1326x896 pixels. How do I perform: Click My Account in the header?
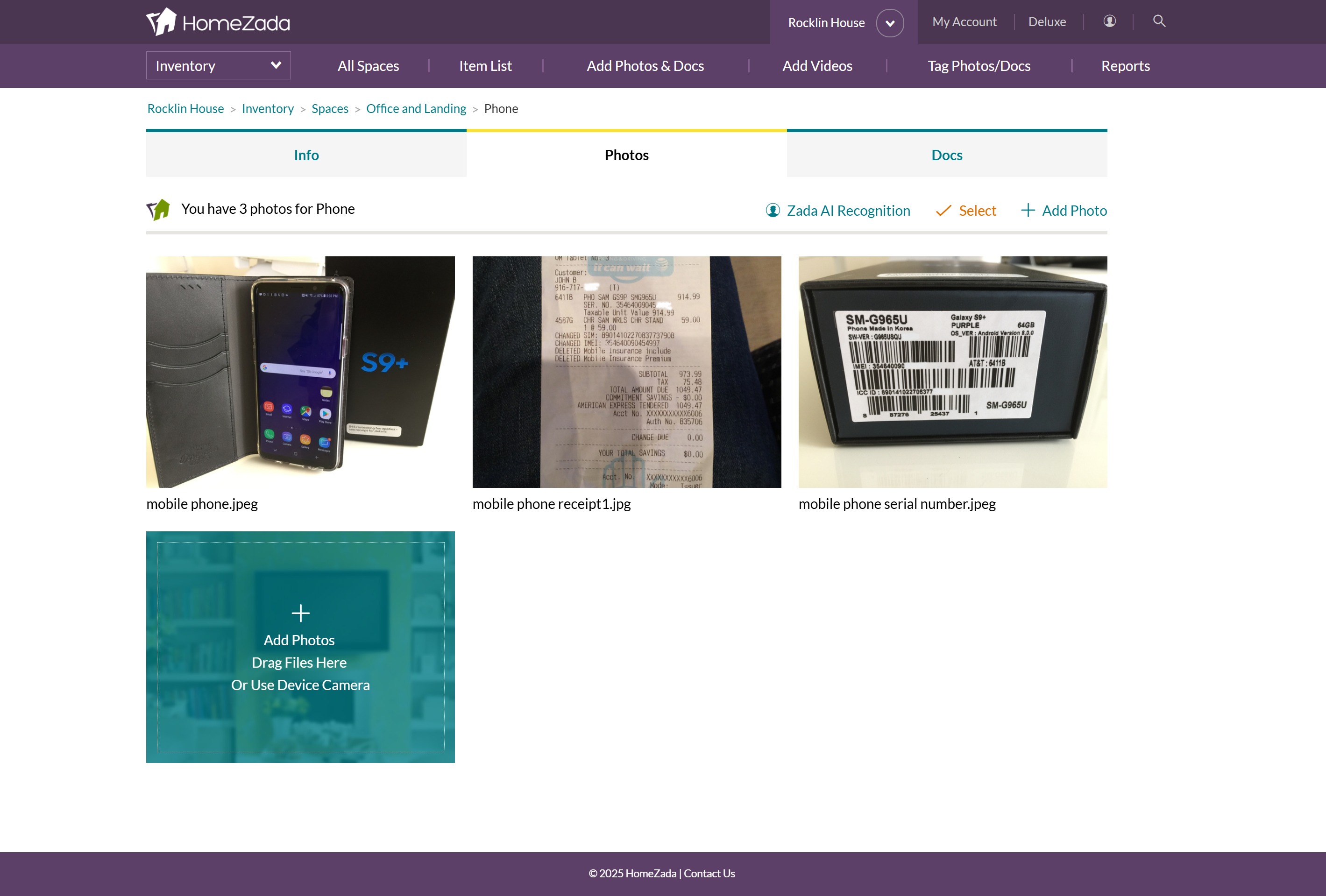(964, 21)
